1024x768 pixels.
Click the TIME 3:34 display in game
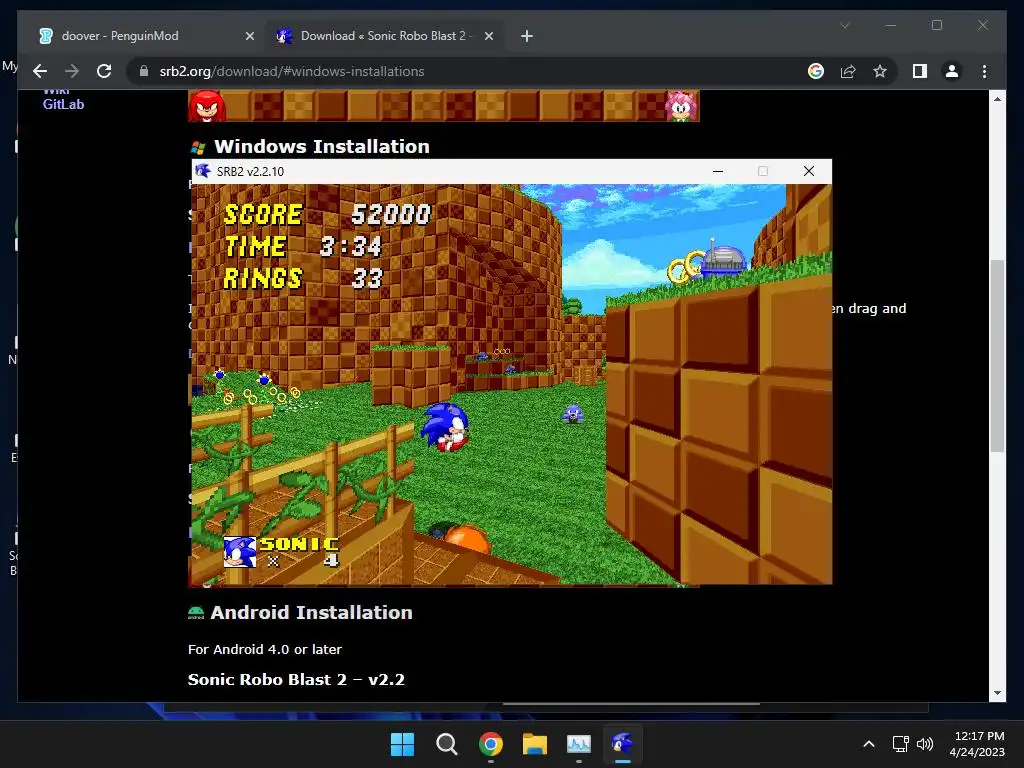point(303,246)
